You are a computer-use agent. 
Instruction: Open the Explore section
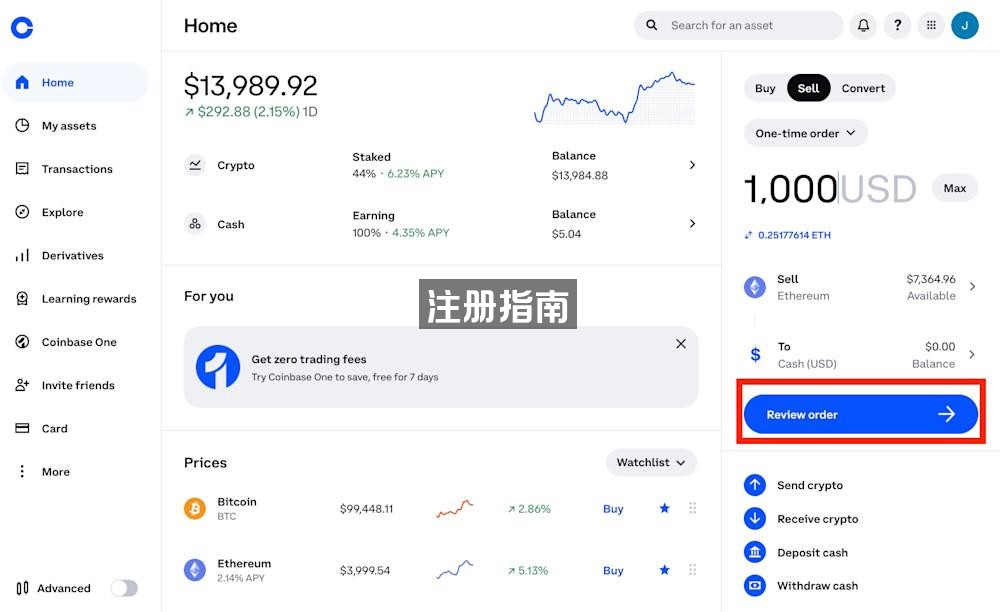click(62, 212)
